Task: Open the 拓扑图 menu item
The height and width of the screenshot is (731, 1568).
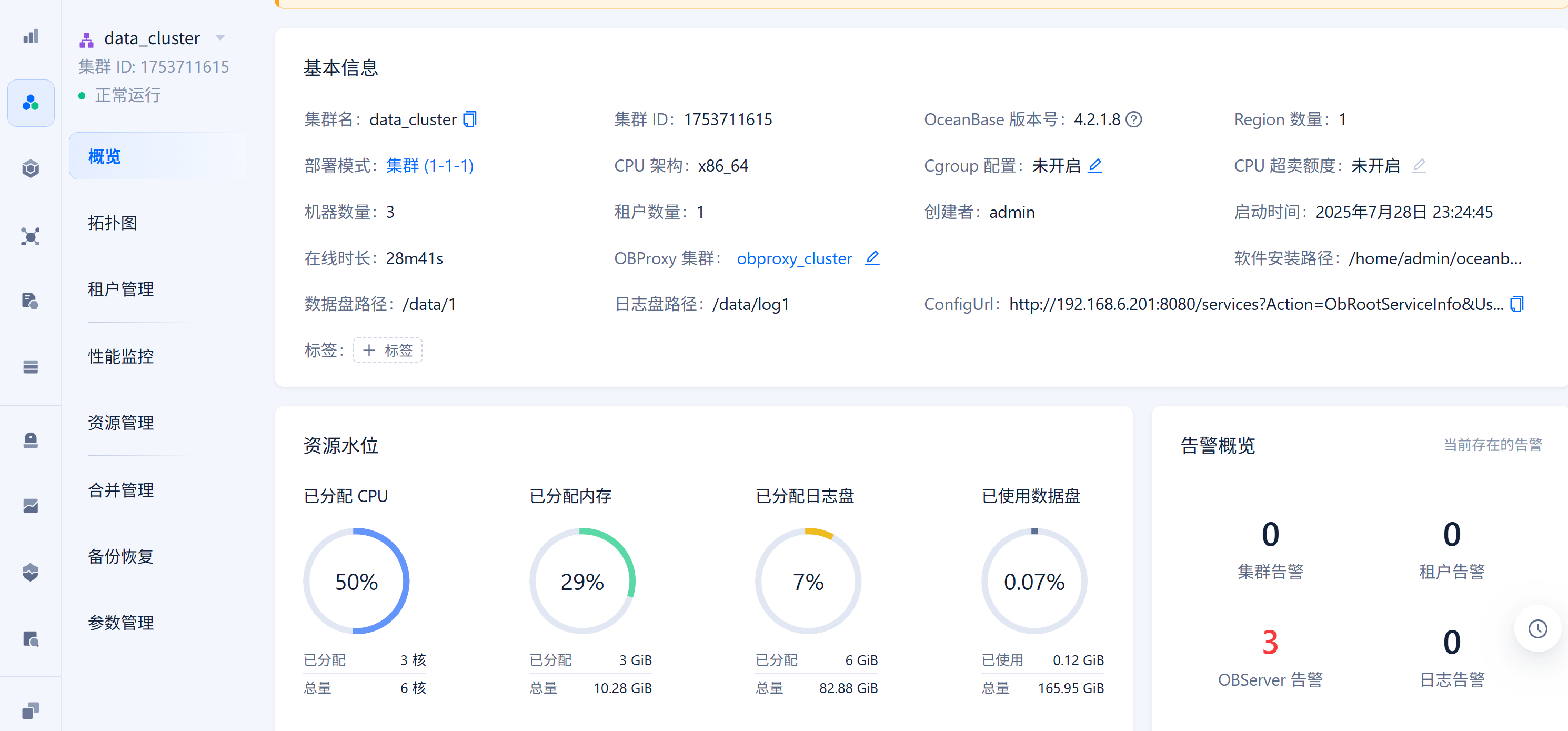Action: pos(112,223)
